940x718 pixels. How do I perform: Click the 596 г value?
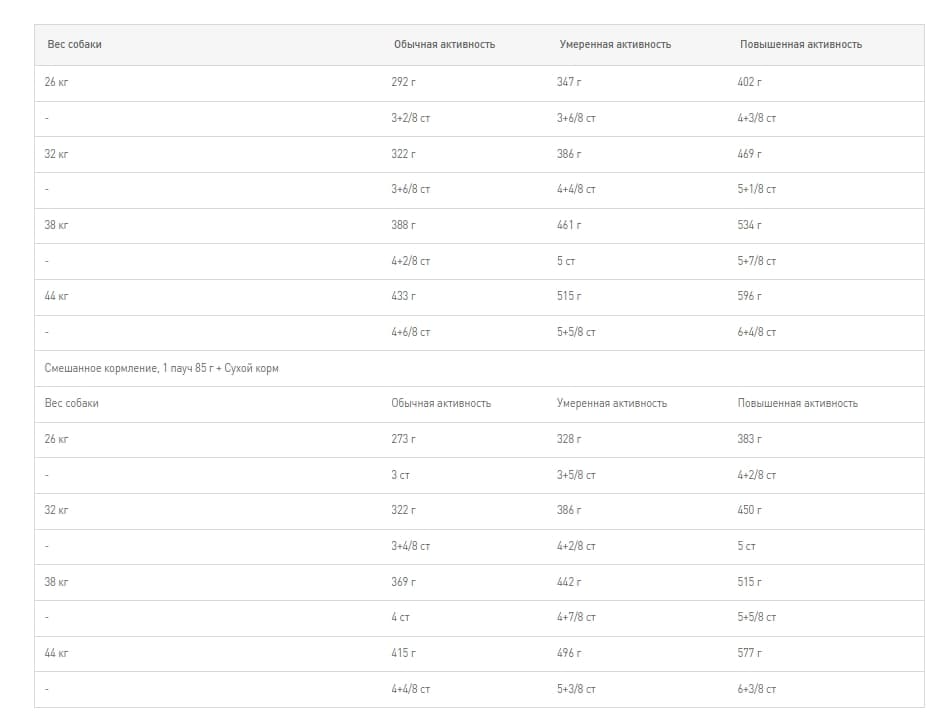click(749, 296)
